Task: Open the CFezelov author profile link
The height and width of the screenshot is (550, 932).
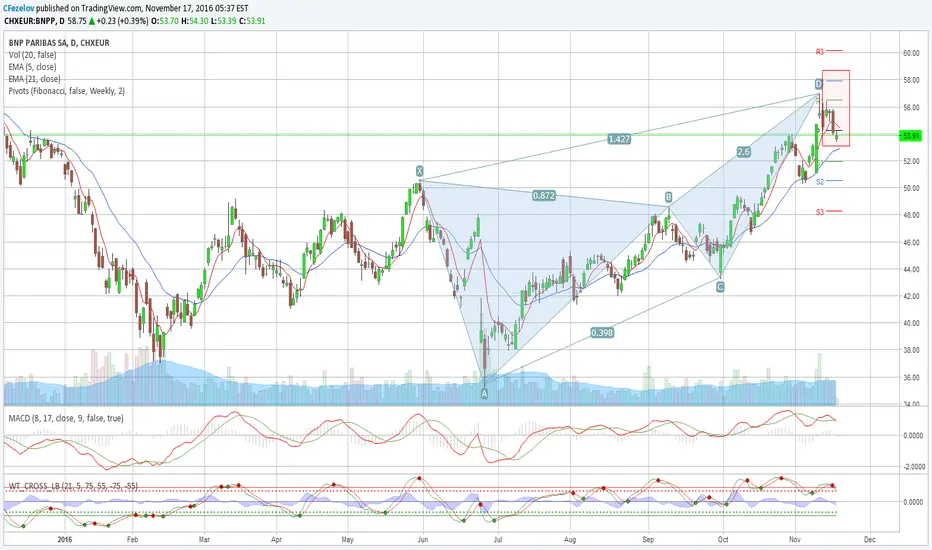Action: pyautogui.click(x=19, y=8)
